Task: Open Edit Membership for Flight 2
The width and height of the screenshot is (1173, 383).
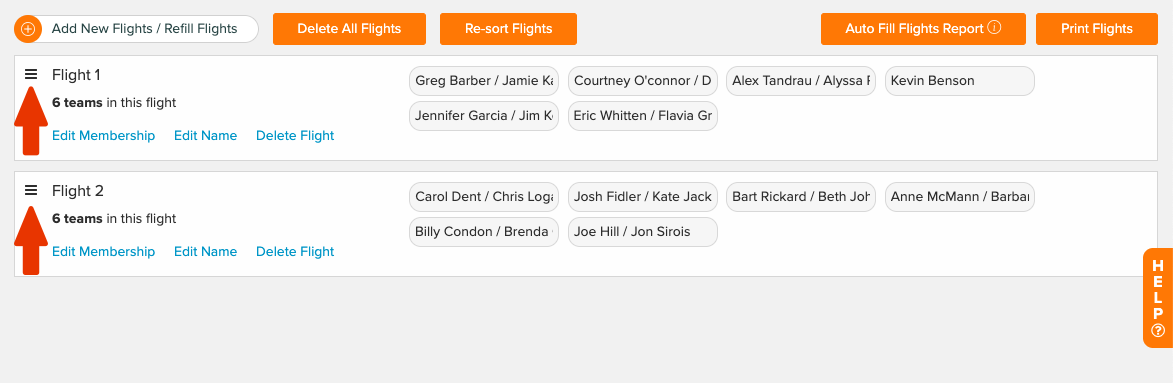Action: pos(103,251)
